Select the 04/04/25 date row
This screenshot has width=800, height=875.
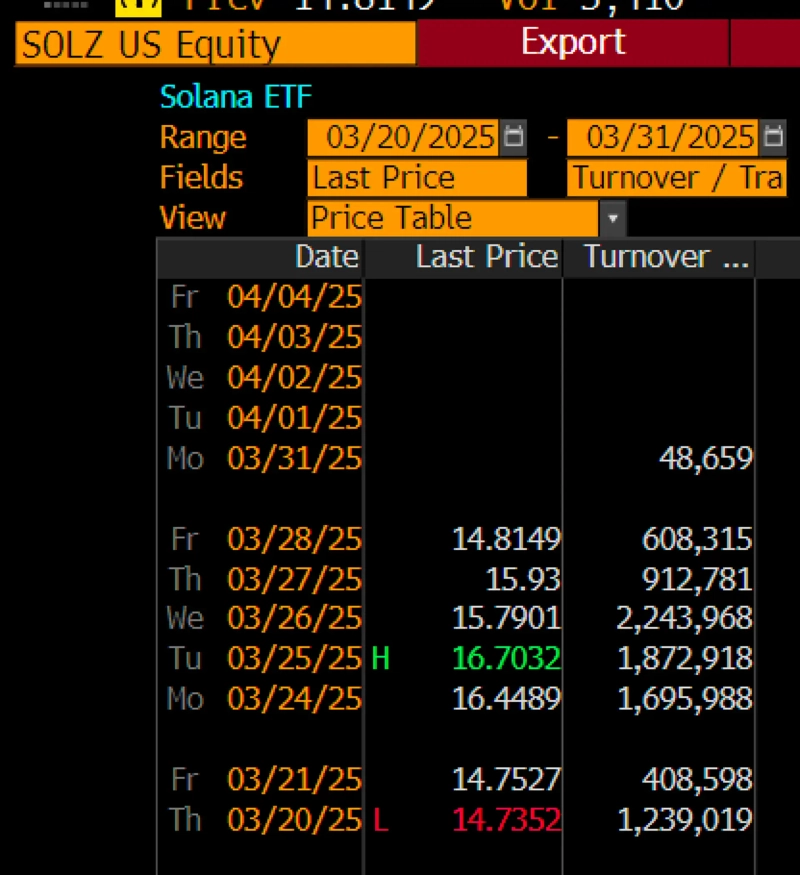pos(294,296)
